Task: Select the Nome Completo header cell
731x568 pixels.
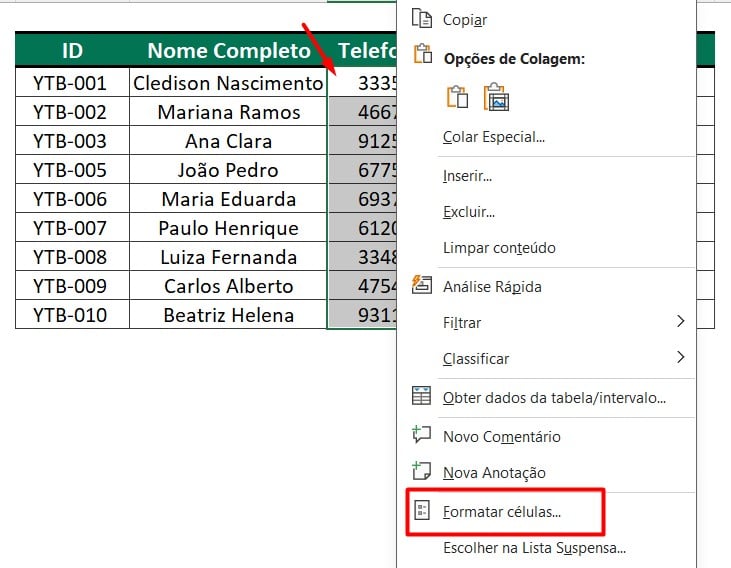Action: pyautogui.click(x=228, y=50)
